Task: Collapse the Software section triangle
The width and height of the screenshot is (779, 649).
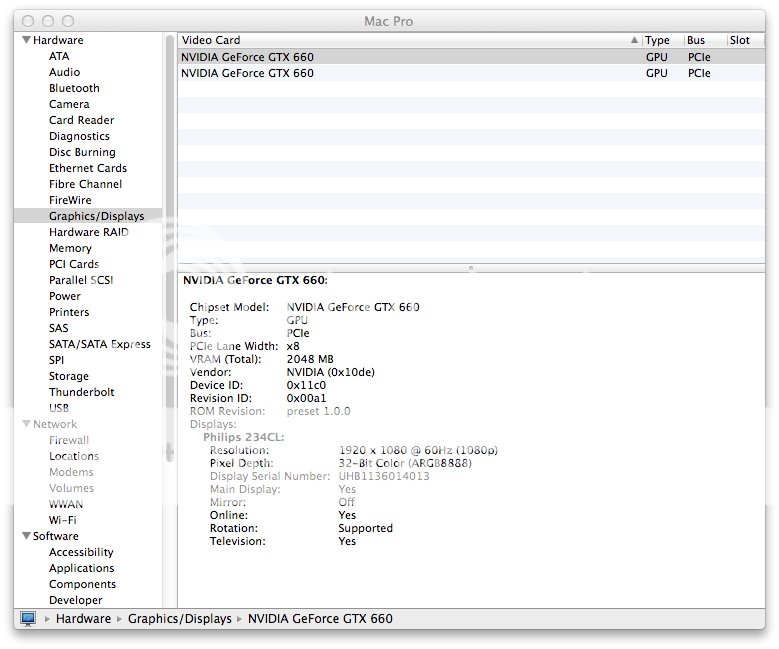Action: coord(25,537)
